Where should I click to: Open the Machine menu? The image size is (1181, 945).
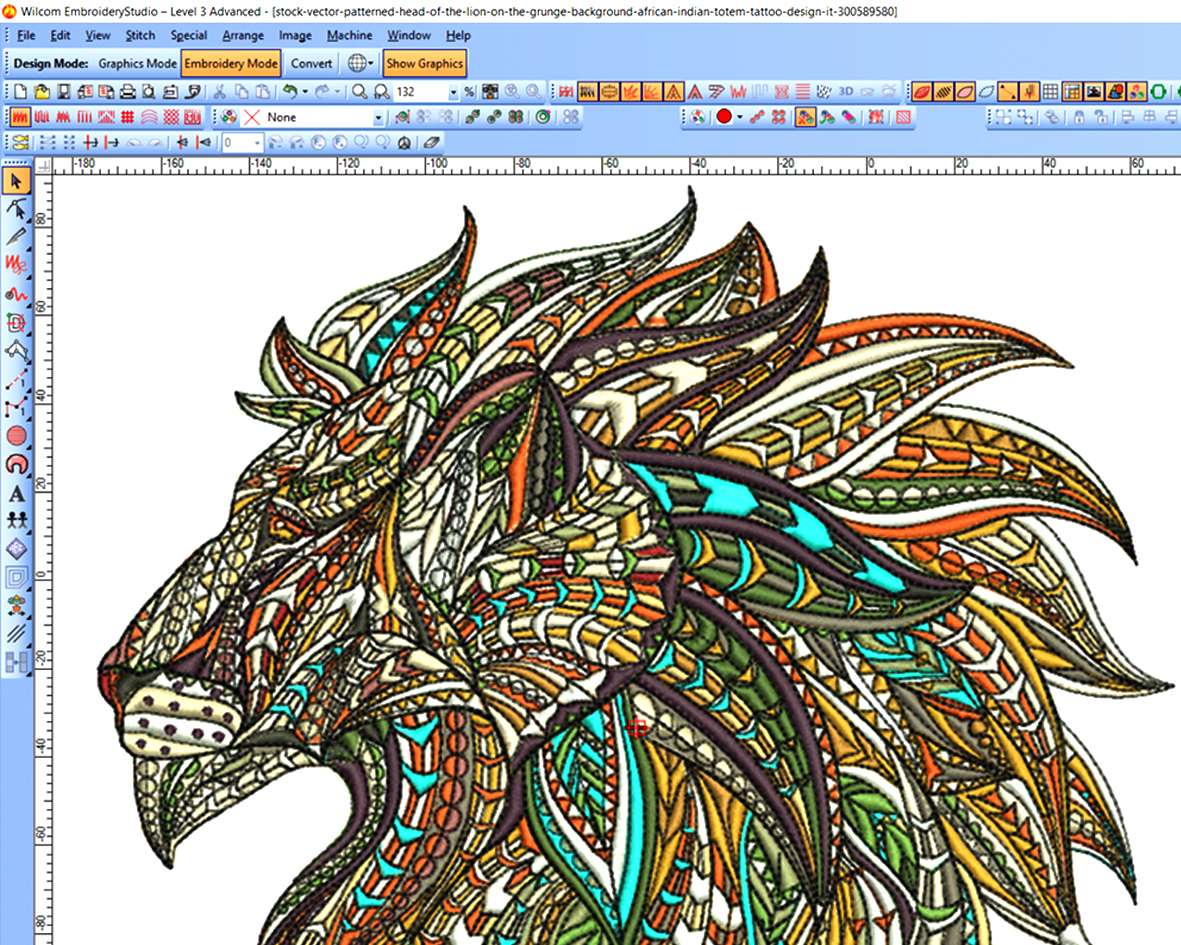pos(349,35)
